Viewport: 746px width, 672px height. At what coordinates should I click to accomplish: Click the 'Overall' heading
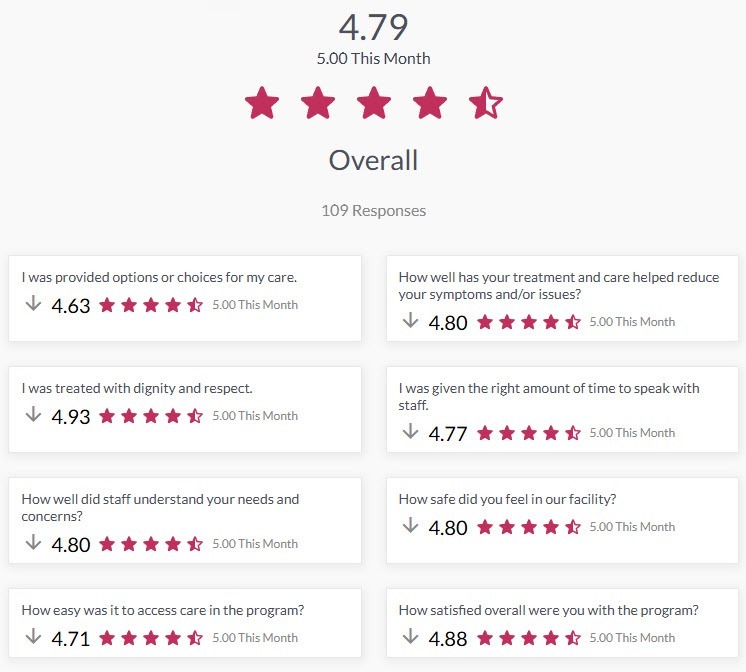click(x=373, y=160)
